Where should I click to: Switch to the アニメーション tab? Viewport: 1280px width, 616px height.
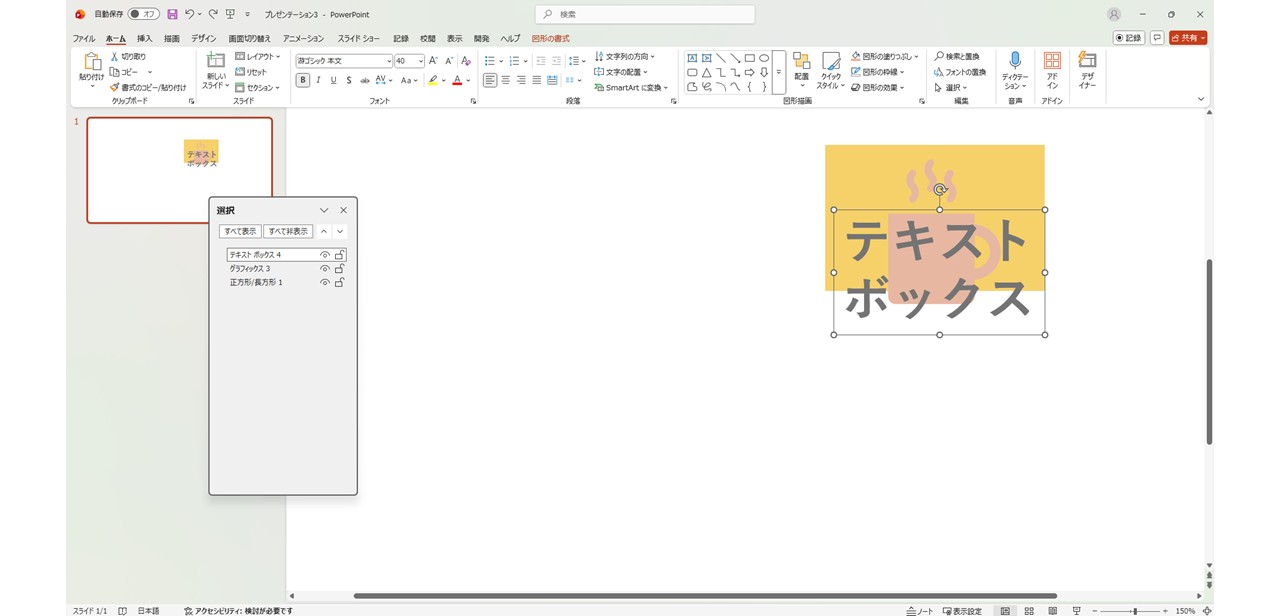pos(303,38)
